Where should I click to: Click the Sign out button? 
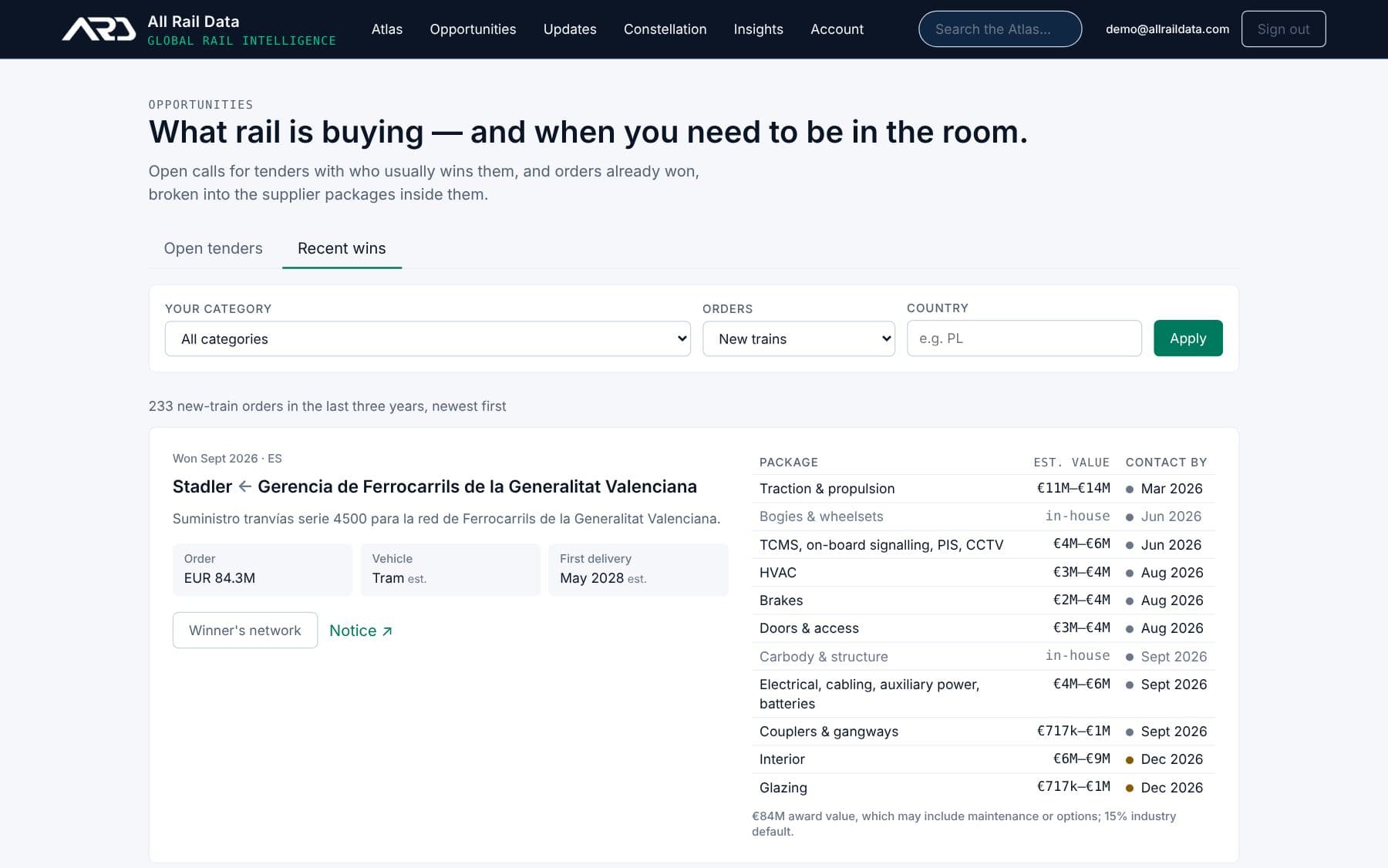tap(1283, 29)
